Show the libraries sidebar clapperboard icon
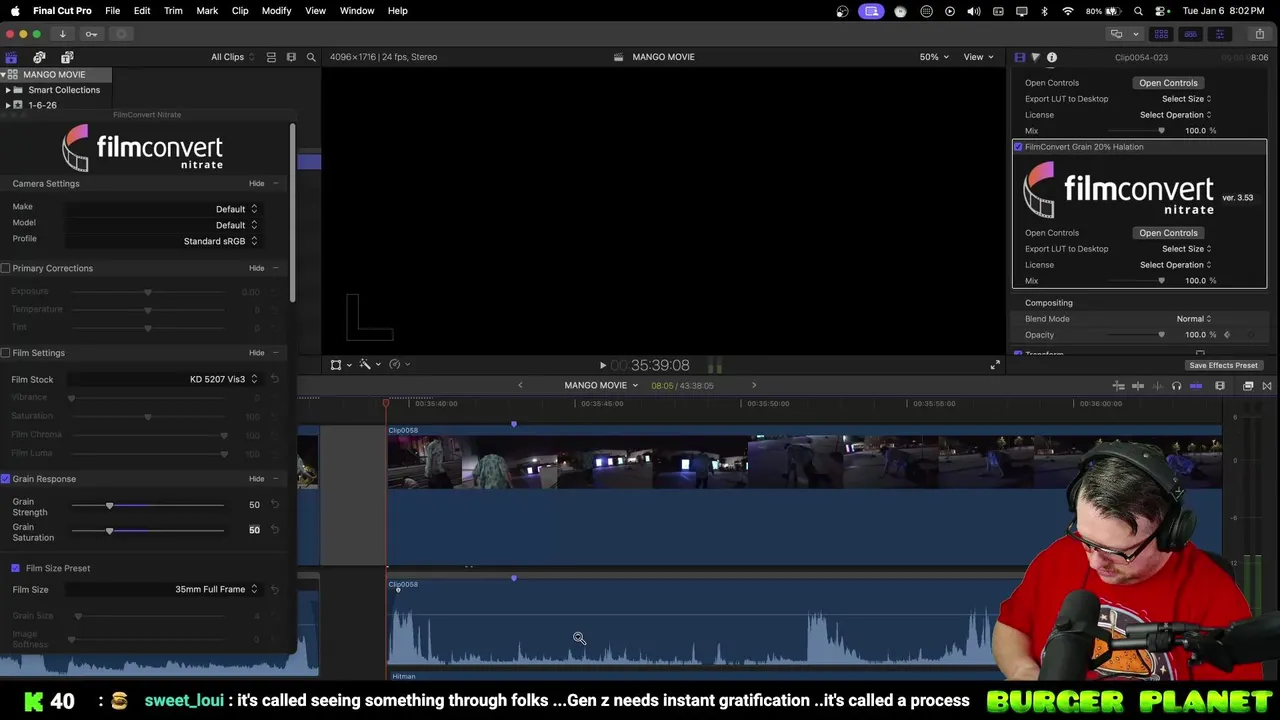The image size is (1280, 720). (x=11, y=57)
